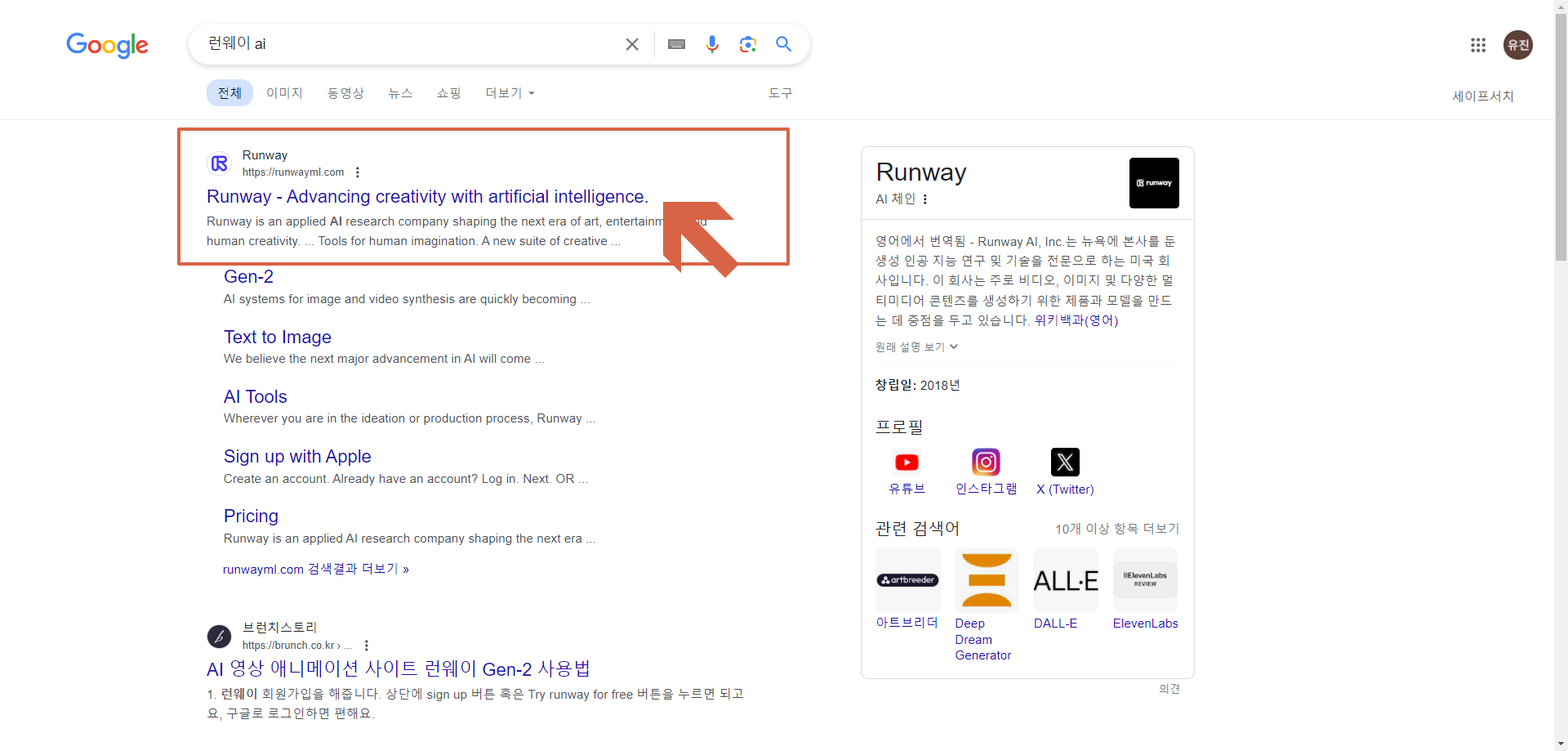
Task: Open Runway's YouTube profile icon
Action: [906, 463]
